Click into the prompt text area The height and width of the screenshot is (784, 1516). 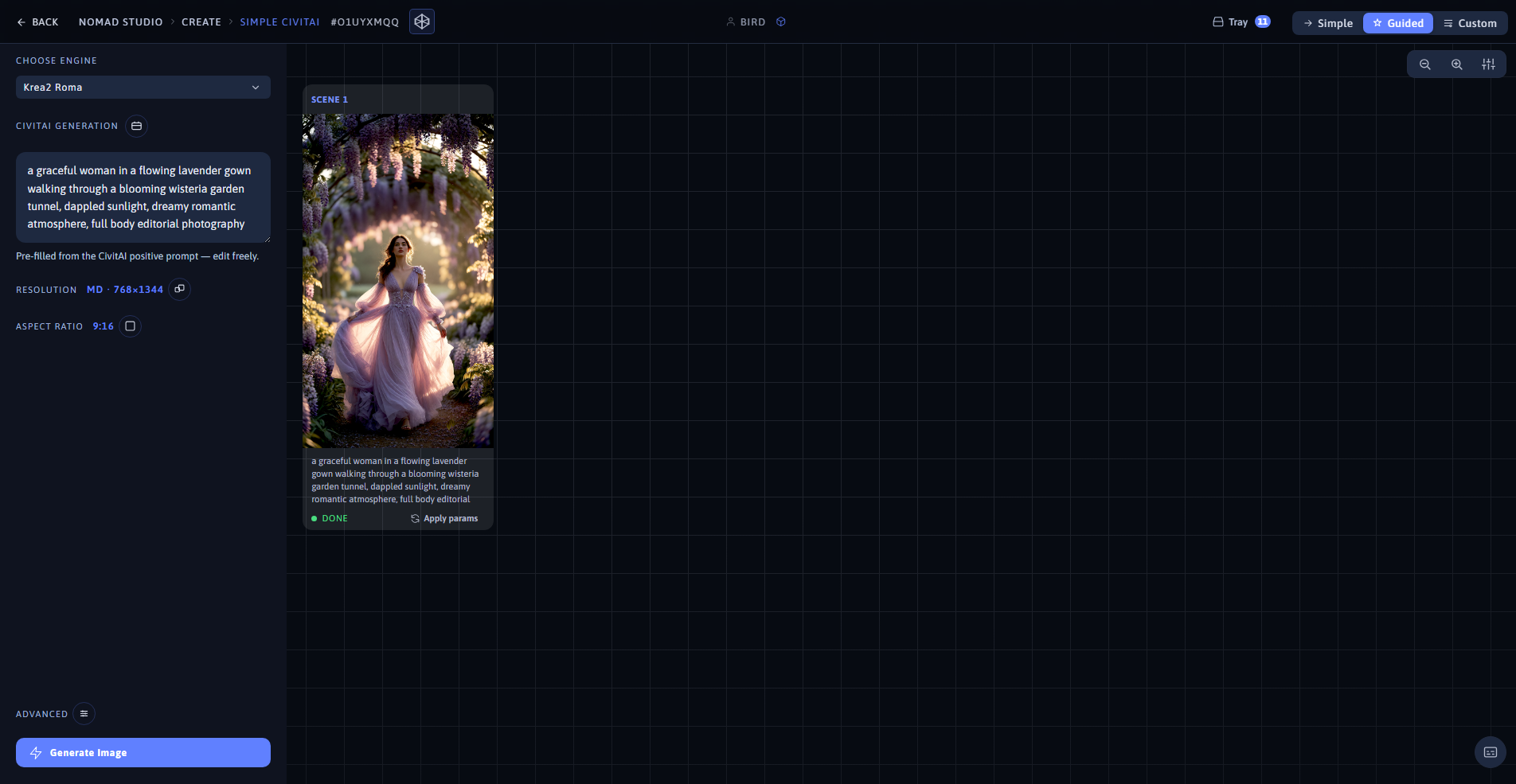pyautogui.click(x=143, y=197)
